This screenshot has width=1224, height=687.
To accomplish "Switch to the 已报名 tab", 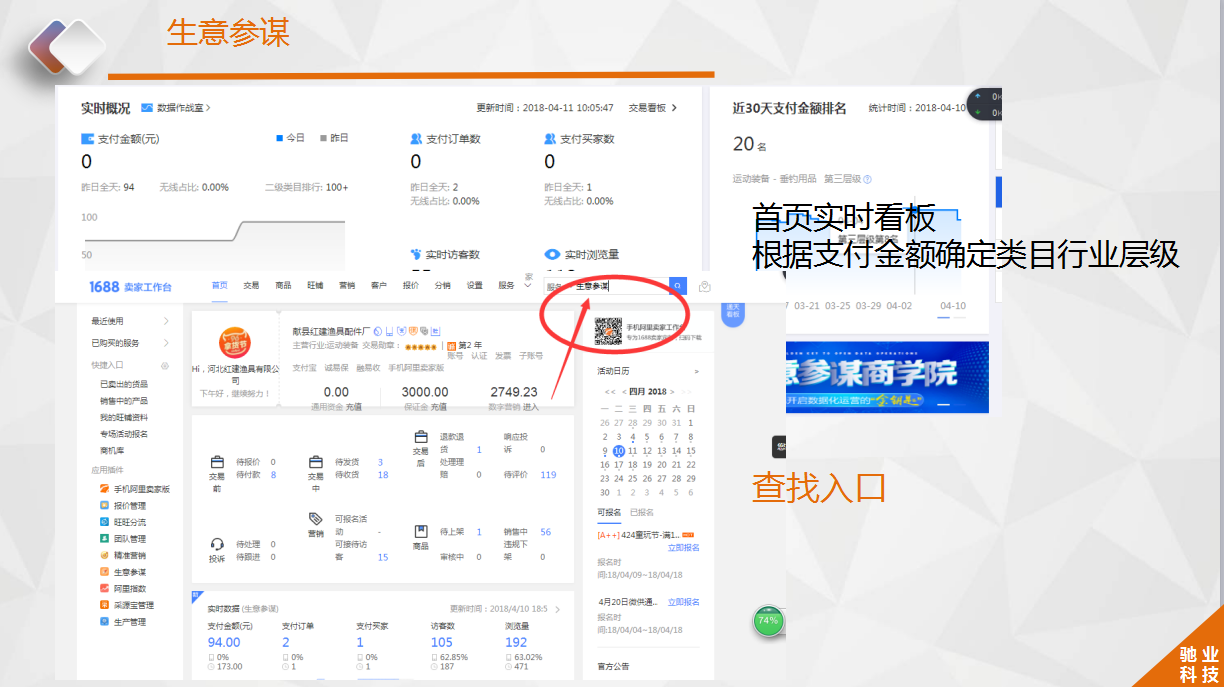I will click(642, 512).
